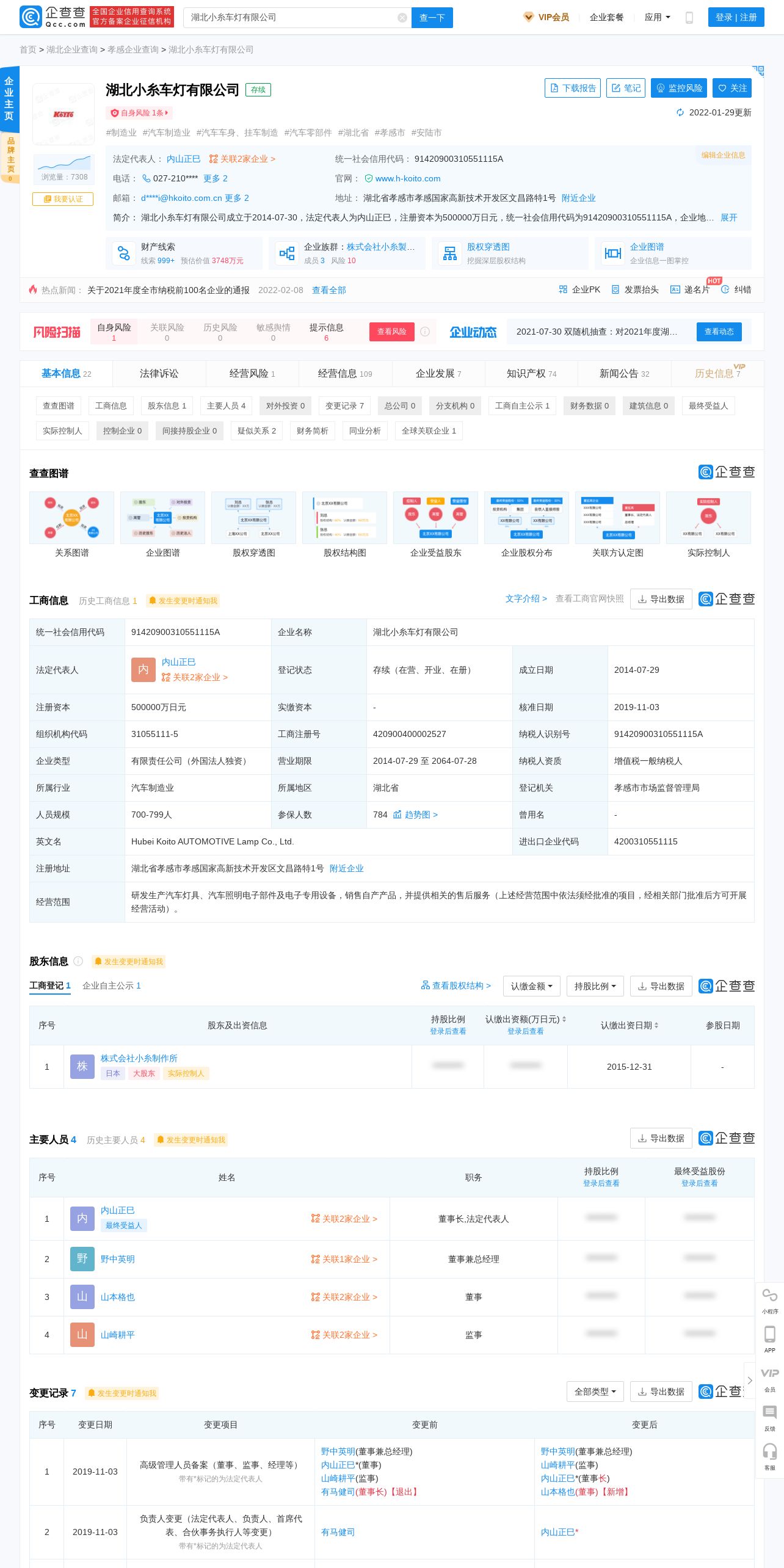Click the 企业族群 icon
The width and height of the screenshot is (784, 1568).
(x=287, y=253)
